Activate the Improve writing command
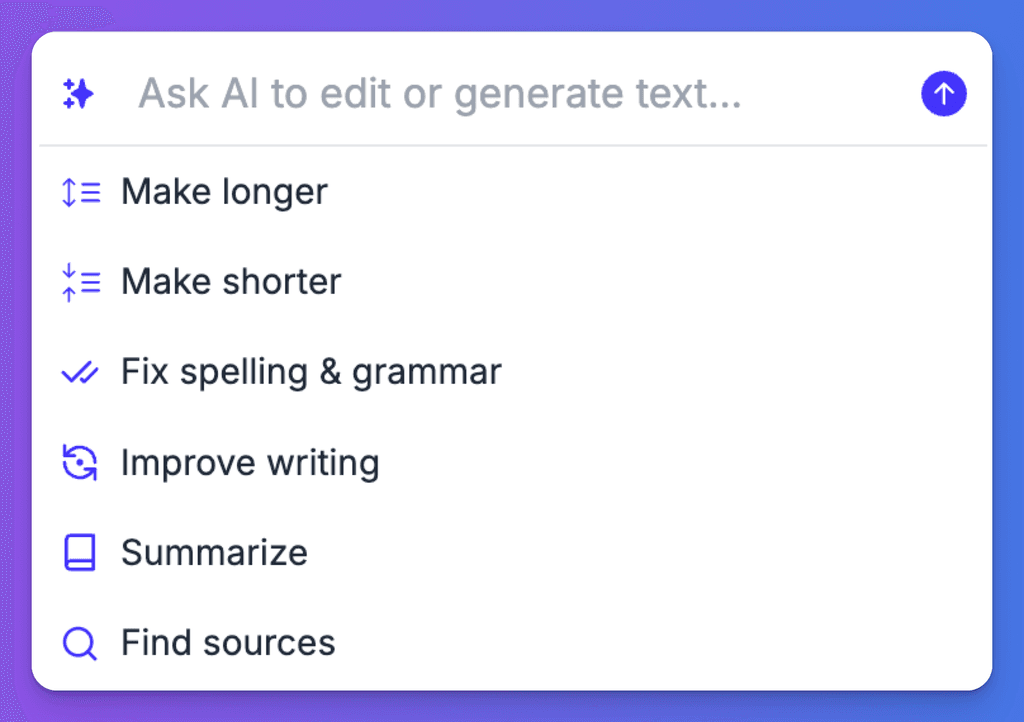 coord(250,462)
